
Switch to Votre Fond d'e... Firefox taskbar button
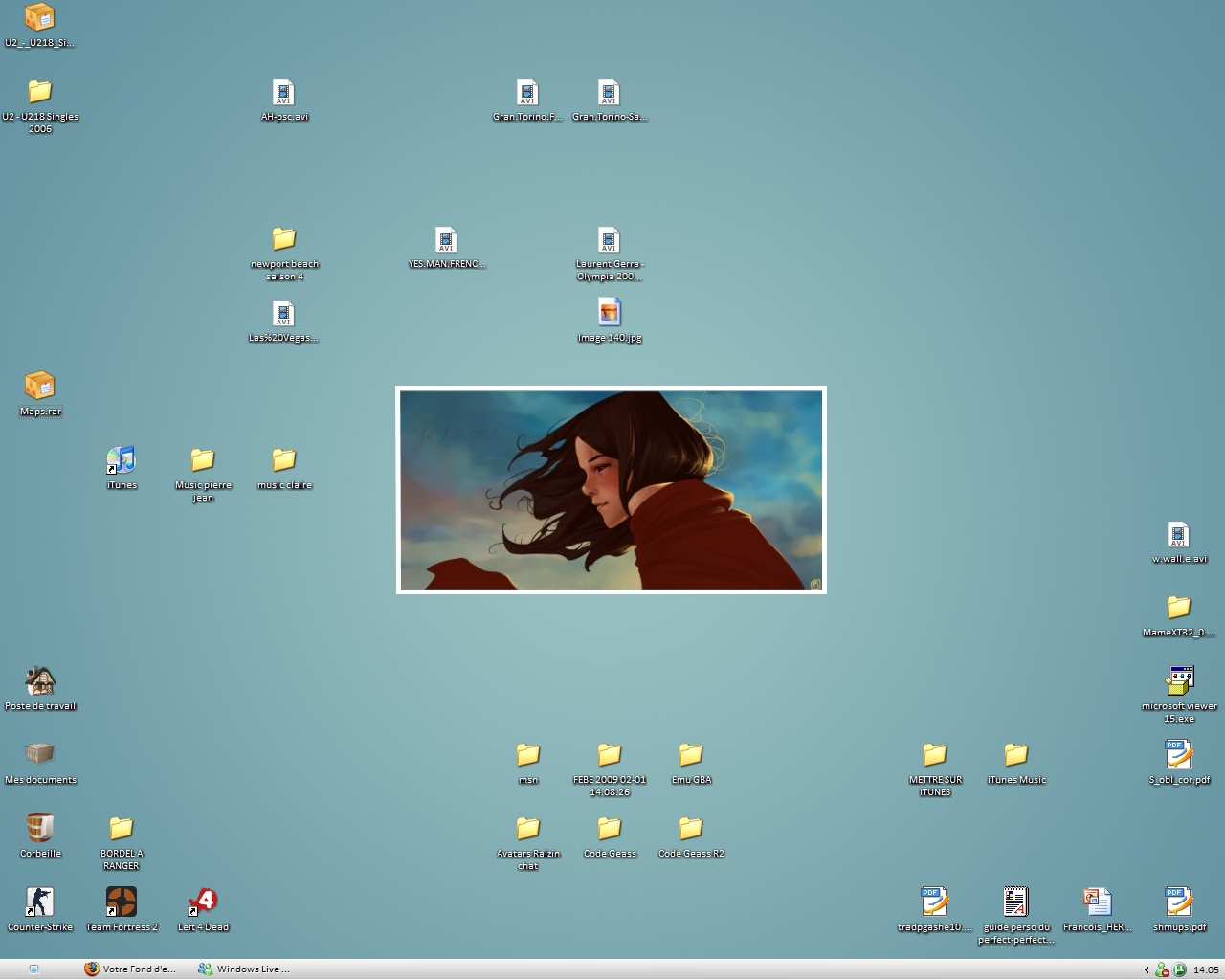132,969
